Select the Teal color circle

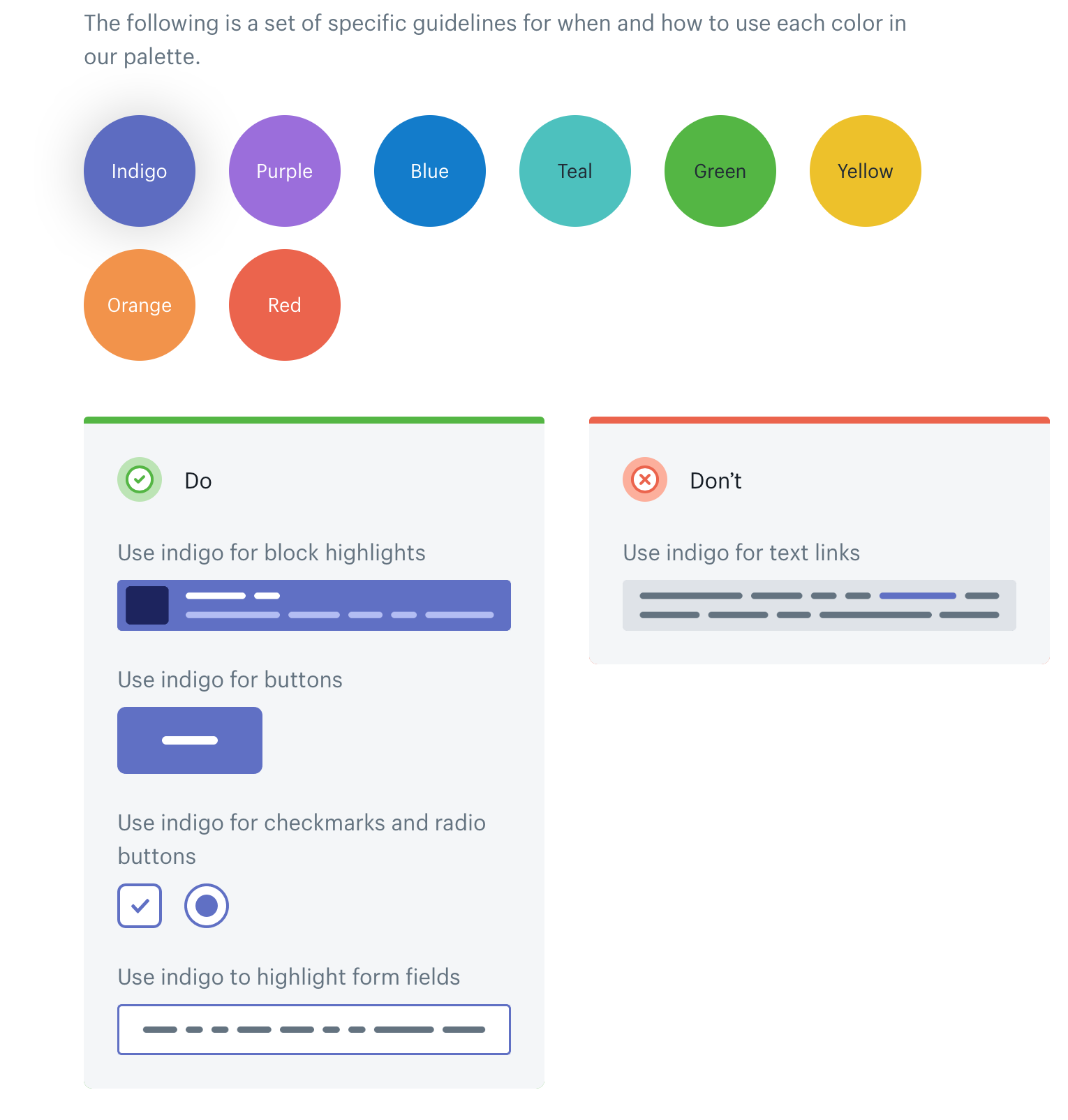(575, 171)
